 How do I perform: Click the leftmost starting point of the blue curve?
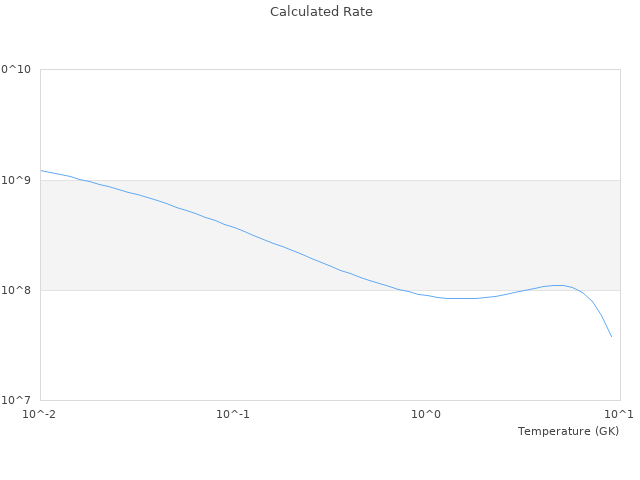[41, 170]
